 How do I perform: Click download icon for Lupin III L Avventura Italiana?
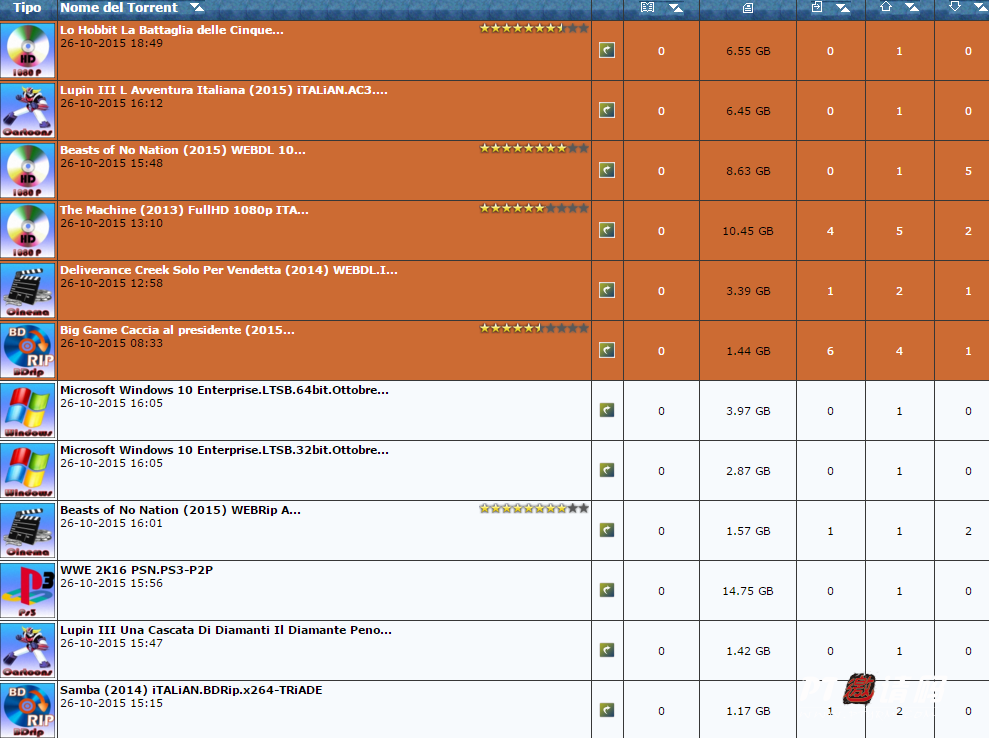pos(607,110)
